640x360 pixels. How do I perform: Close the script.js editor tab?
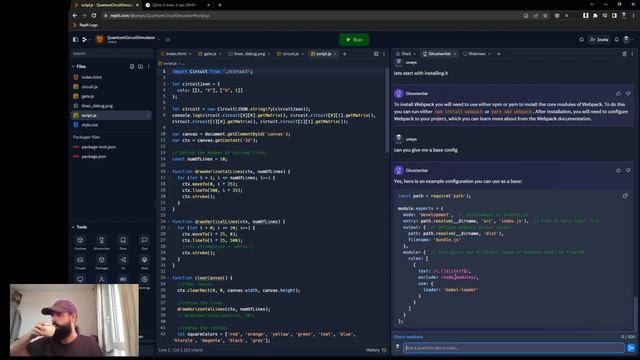336,54
